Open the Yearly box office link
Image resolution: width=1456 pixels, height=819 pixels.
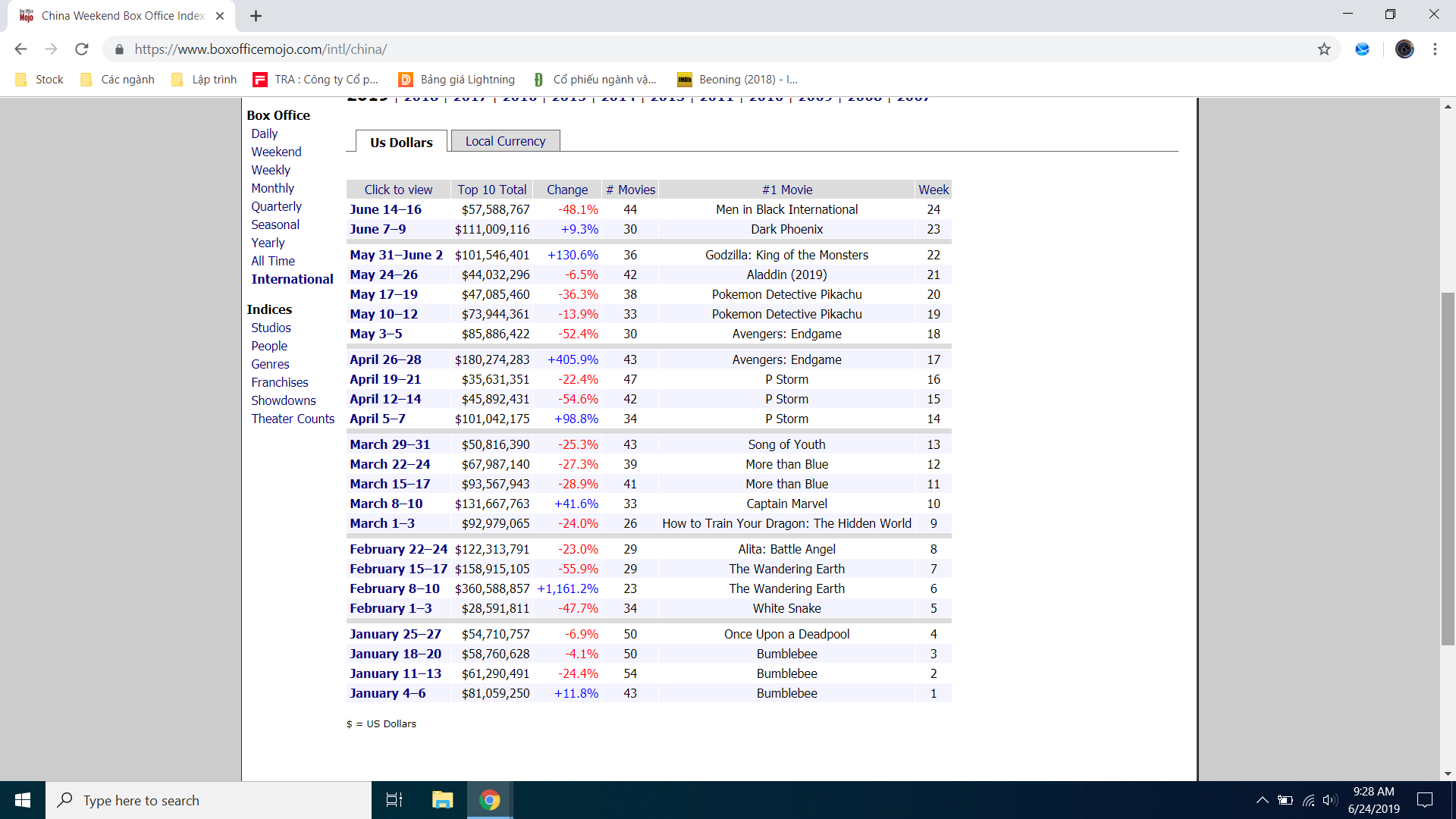pos(268,243)
